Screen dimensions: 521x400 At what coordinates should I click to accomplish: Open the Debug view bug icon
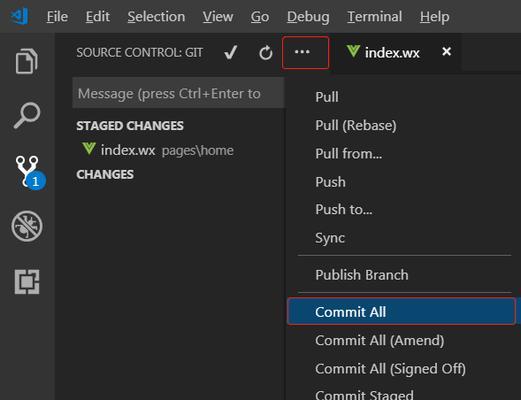[27, 226]
